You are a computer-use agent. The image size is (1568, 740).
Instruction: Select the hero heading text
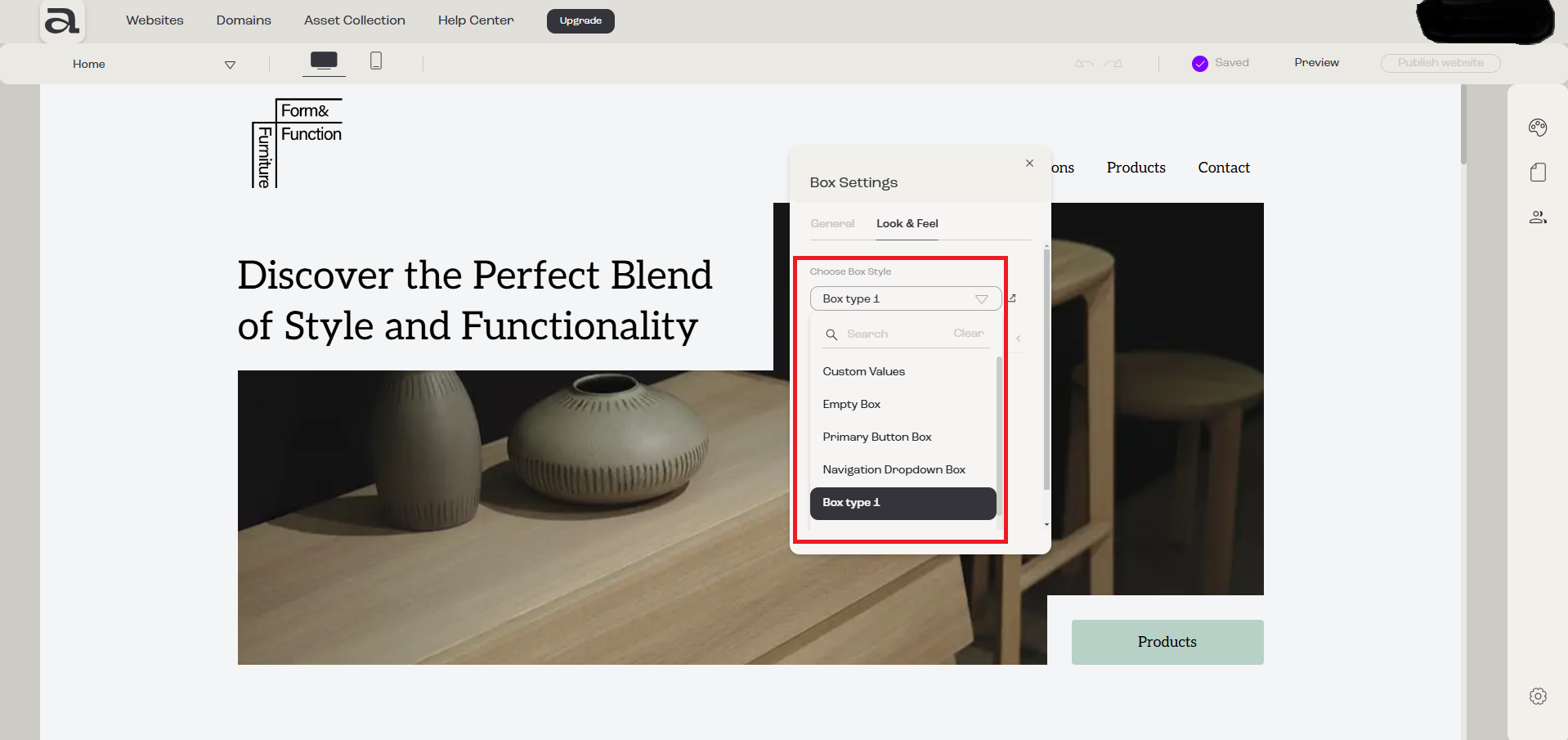click(475, 300)
